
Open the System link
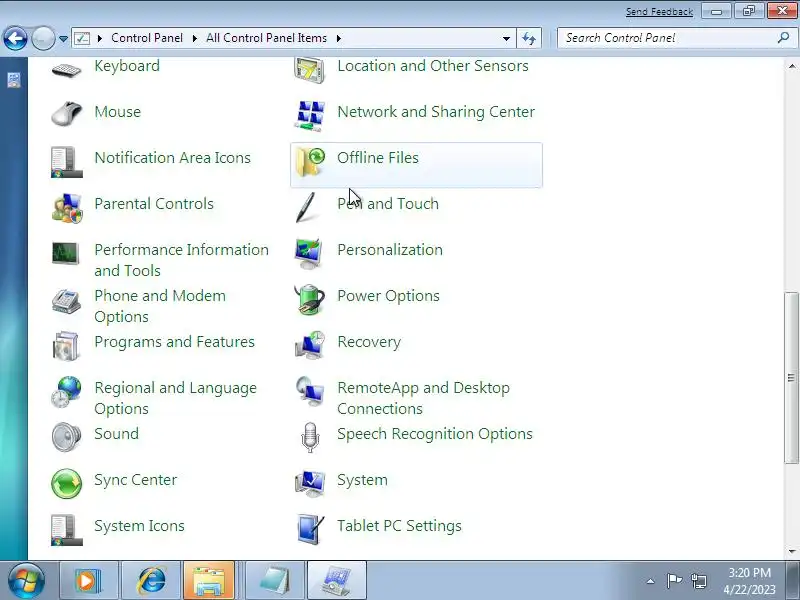pyautogui.click(x=362, y=480)
